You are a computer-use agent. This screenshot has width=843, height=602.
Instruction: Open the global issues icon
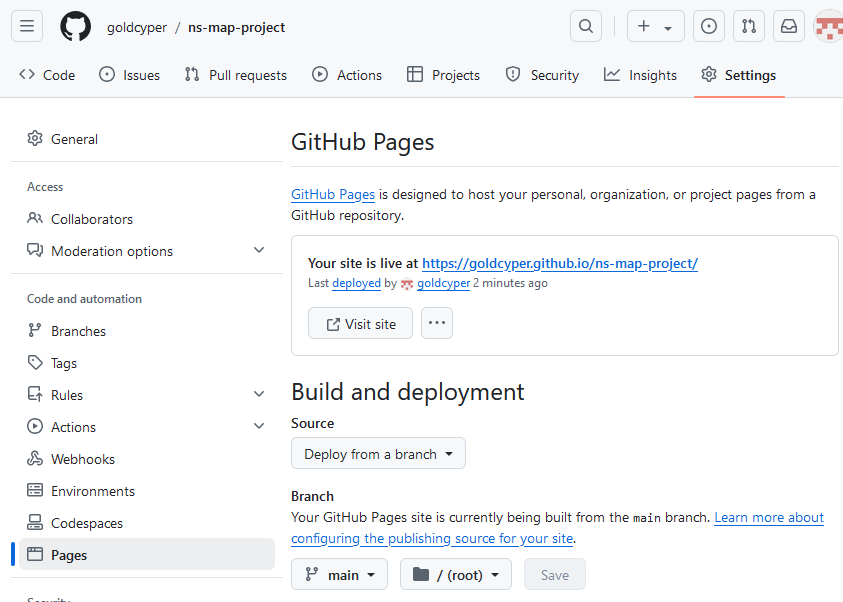click(x=709, y=26)
